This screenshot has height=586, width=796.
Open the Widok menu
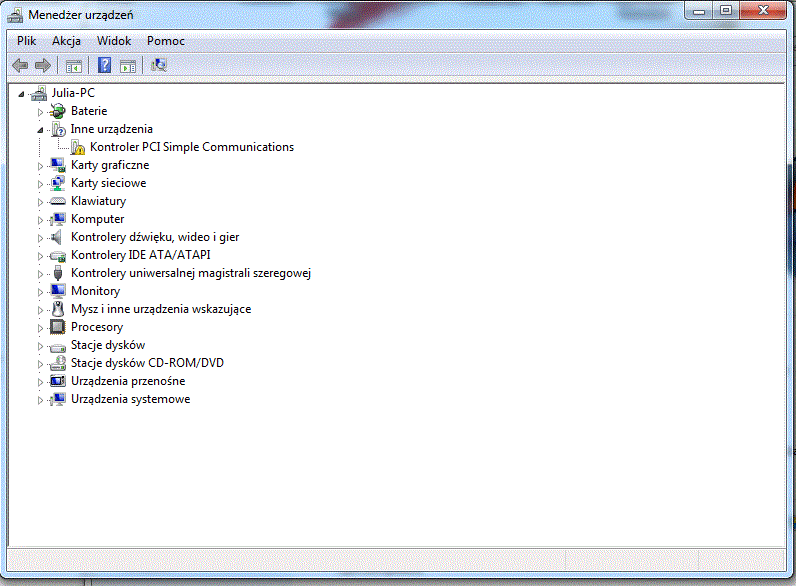point(114,41)
